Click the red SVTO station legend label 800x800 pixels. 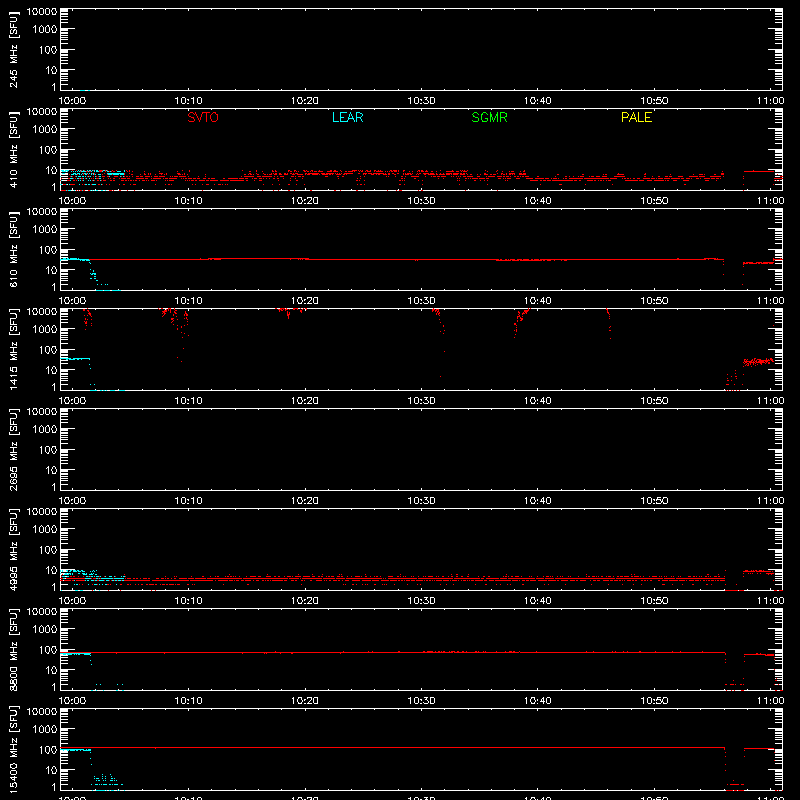coord(203,117)
